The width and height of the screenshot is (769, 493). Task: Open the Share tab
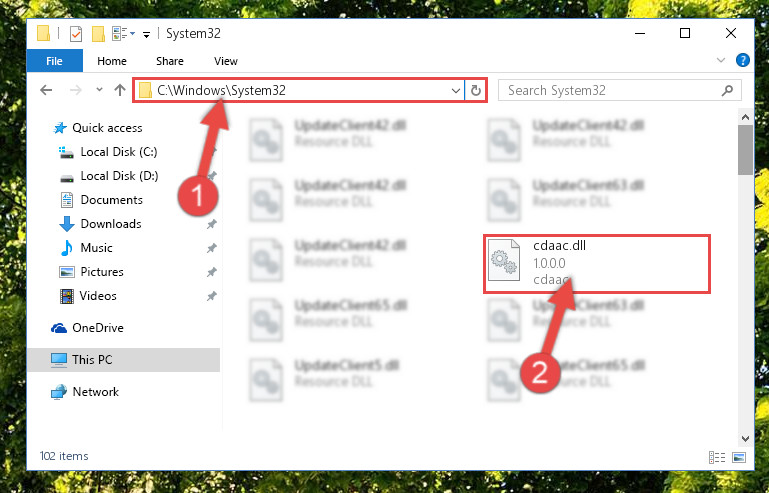click(x=170, y=61)
